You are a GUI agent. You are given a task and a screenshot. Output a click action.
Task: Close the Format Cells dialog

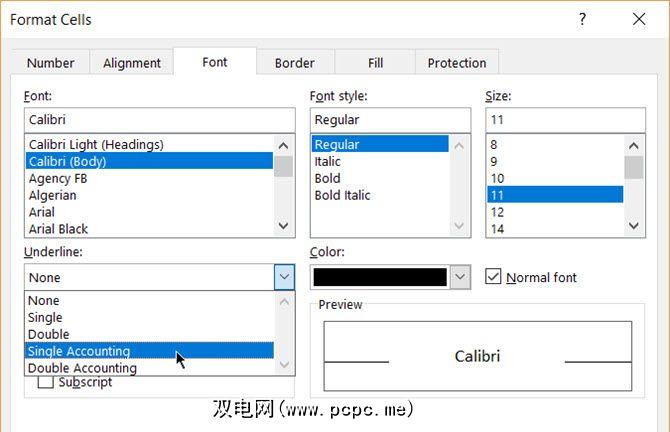click(639, 19)
